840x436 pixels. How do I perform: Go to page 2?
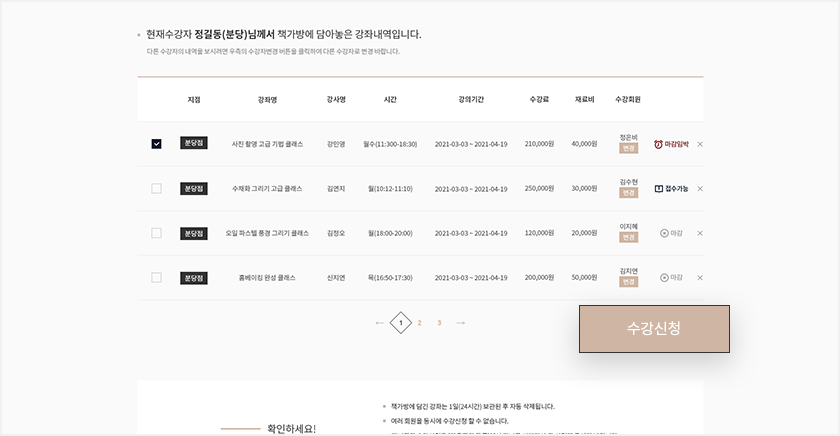click(419, 323)
